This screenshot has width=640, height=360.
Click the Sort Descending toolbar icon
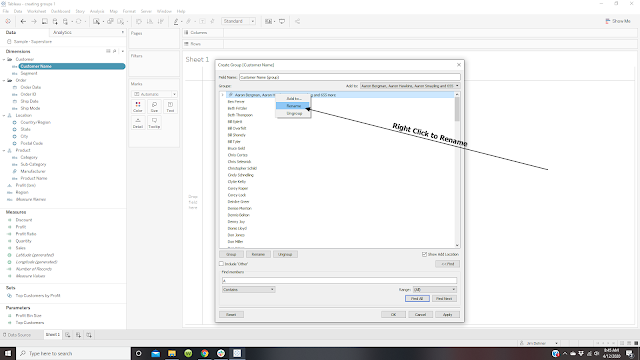160,21
